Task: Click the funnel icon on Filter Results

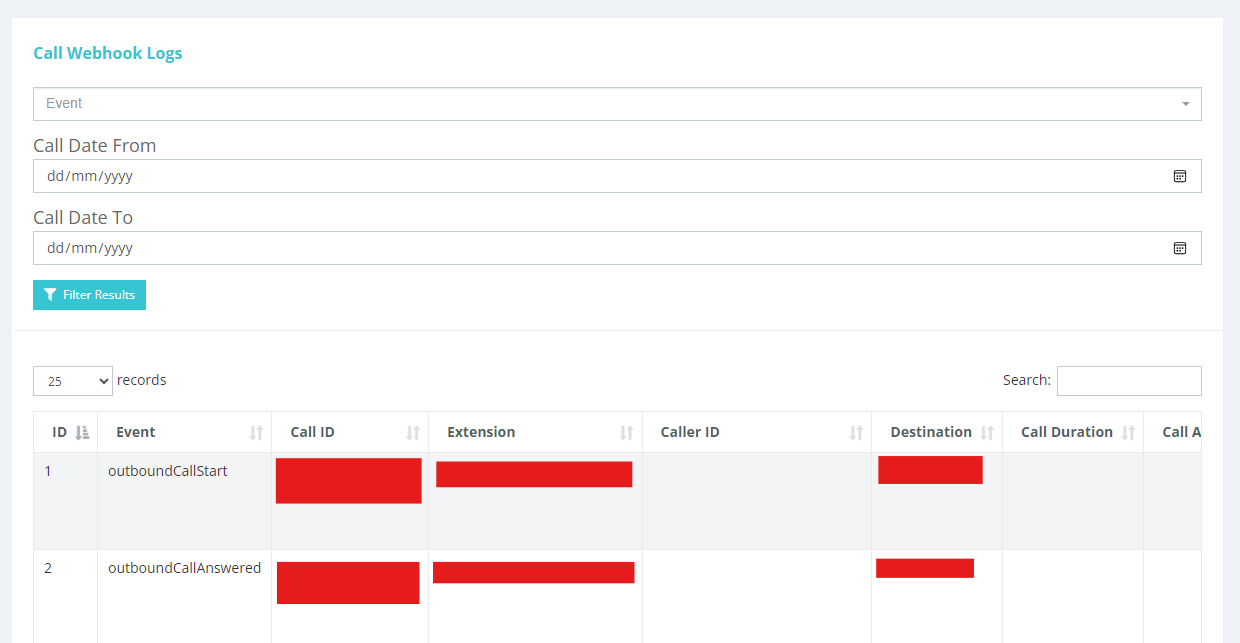Action: 51,294
